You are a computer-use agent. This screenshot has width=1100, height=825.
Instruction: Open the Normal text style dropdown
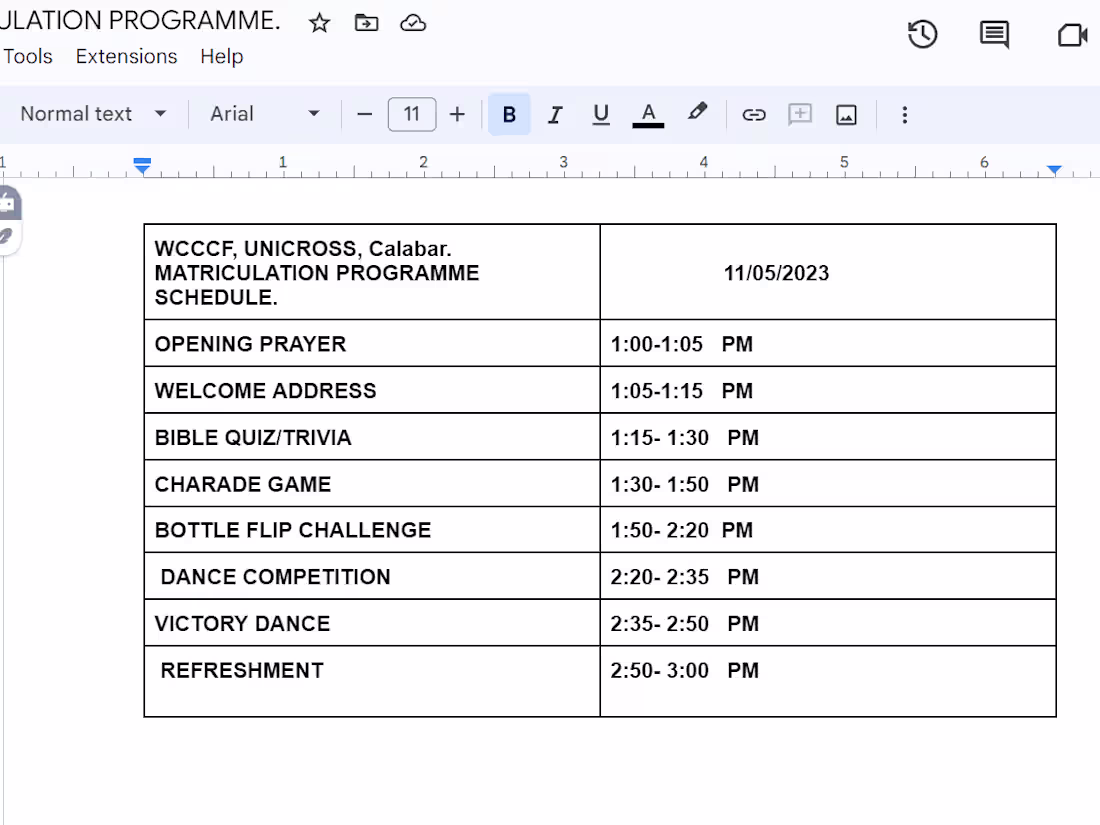click(93, 114)
